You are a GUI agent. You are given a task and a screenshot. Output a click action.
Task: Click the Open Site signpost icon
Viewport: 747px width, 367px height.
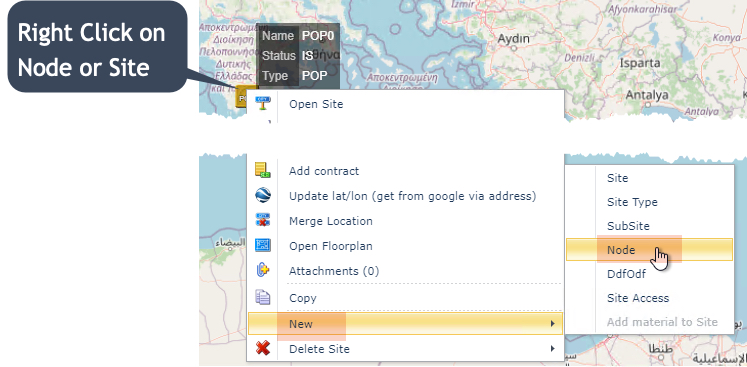click(263, 103)
